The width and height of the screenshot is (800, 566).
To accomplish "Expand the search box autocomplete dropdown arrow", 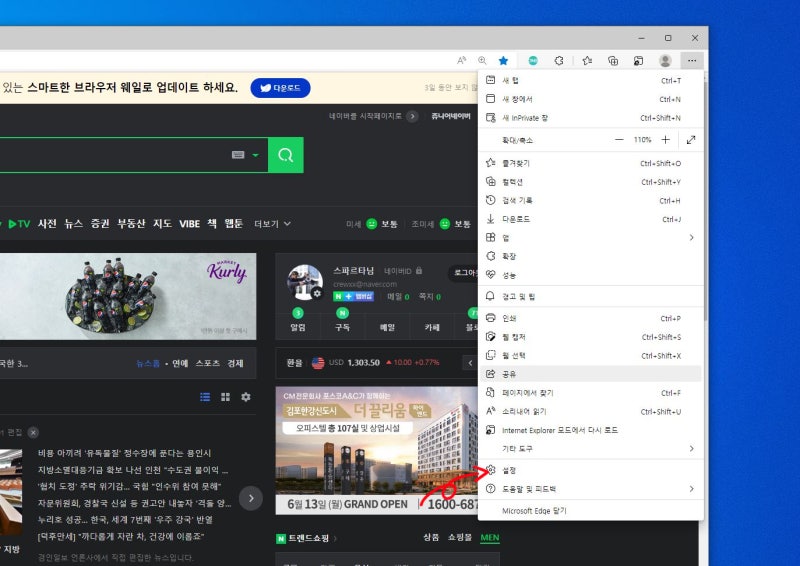I will click(256, 155).
